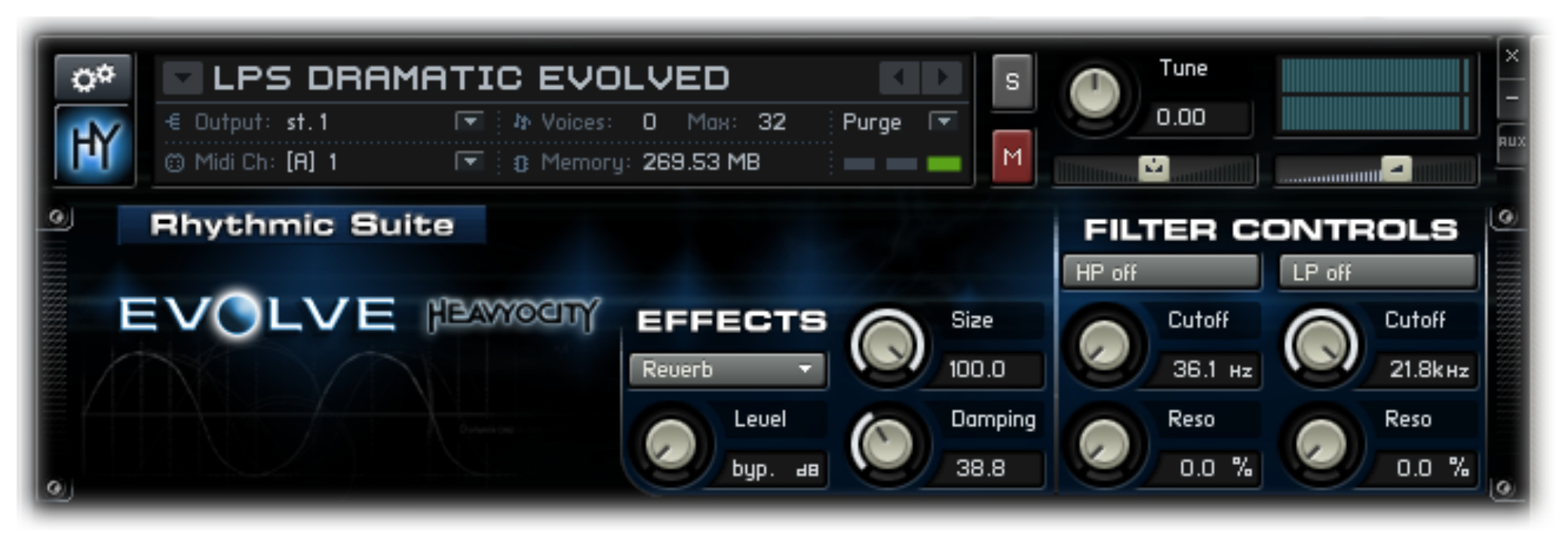Expand the Midi Ch dropdown arrow
This screenshot has width=1568, height=545.
469,161
